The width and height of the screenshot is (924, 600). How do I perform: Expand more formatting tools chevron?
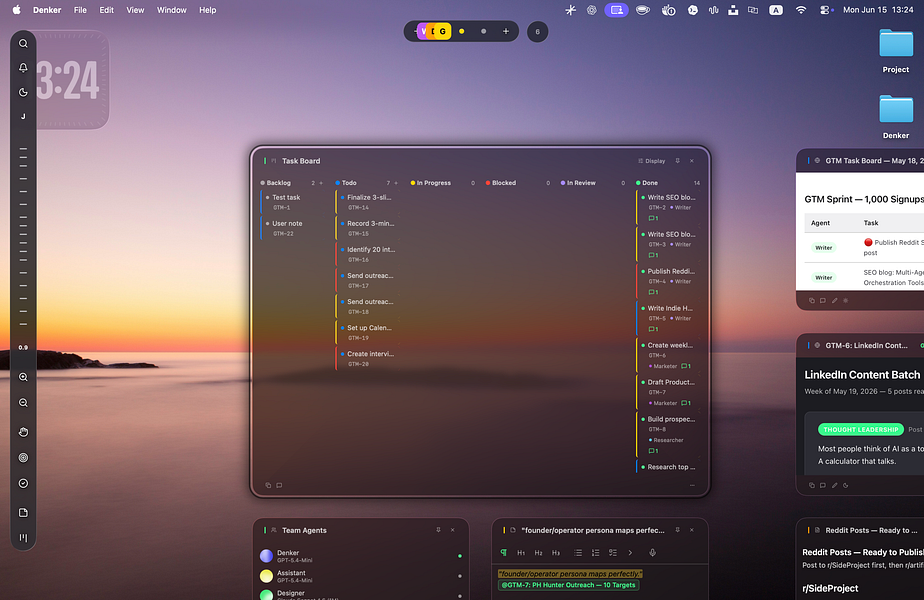(x=630, y=553)
